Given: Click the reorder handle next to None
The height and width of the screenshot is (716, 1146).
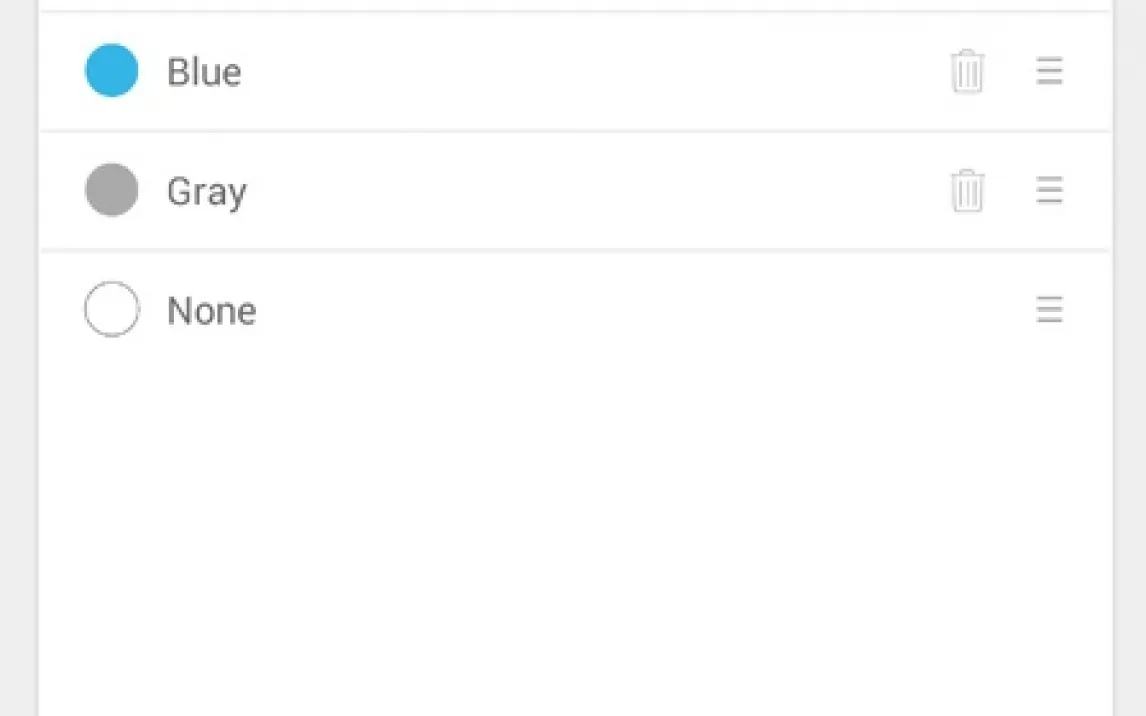Looking at the screenshot, I should pyautogui.click(x=1049, y=310).
